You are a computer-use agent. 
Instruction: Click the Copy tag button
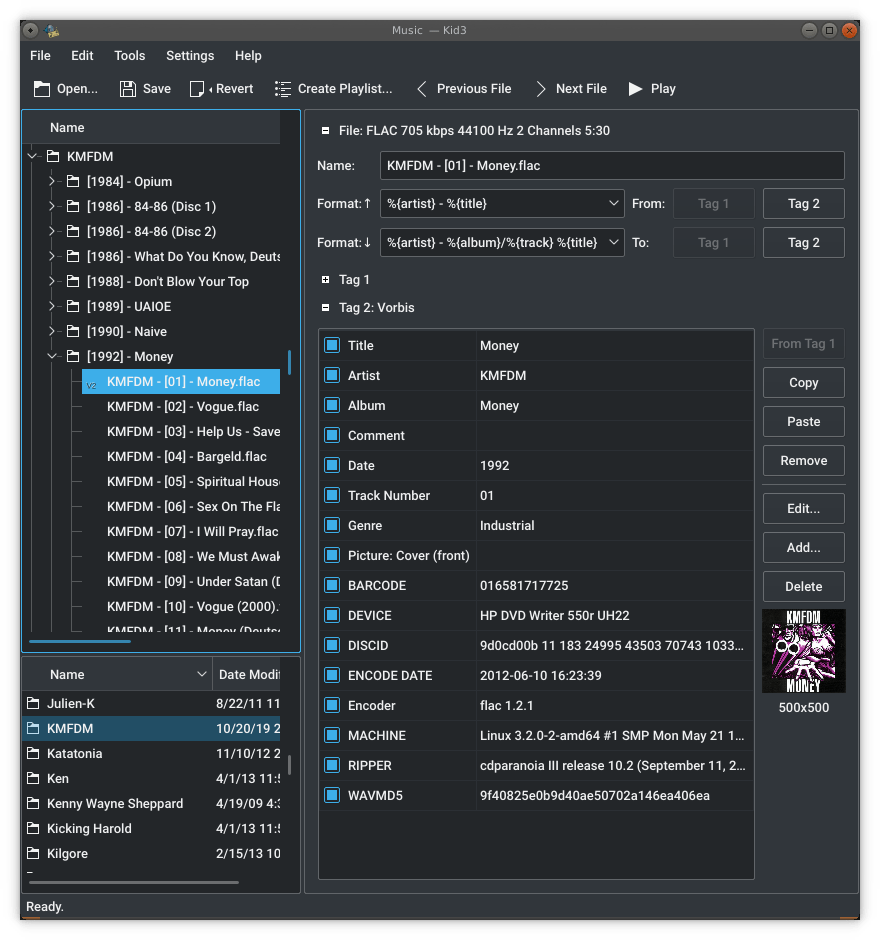(803, 382)
